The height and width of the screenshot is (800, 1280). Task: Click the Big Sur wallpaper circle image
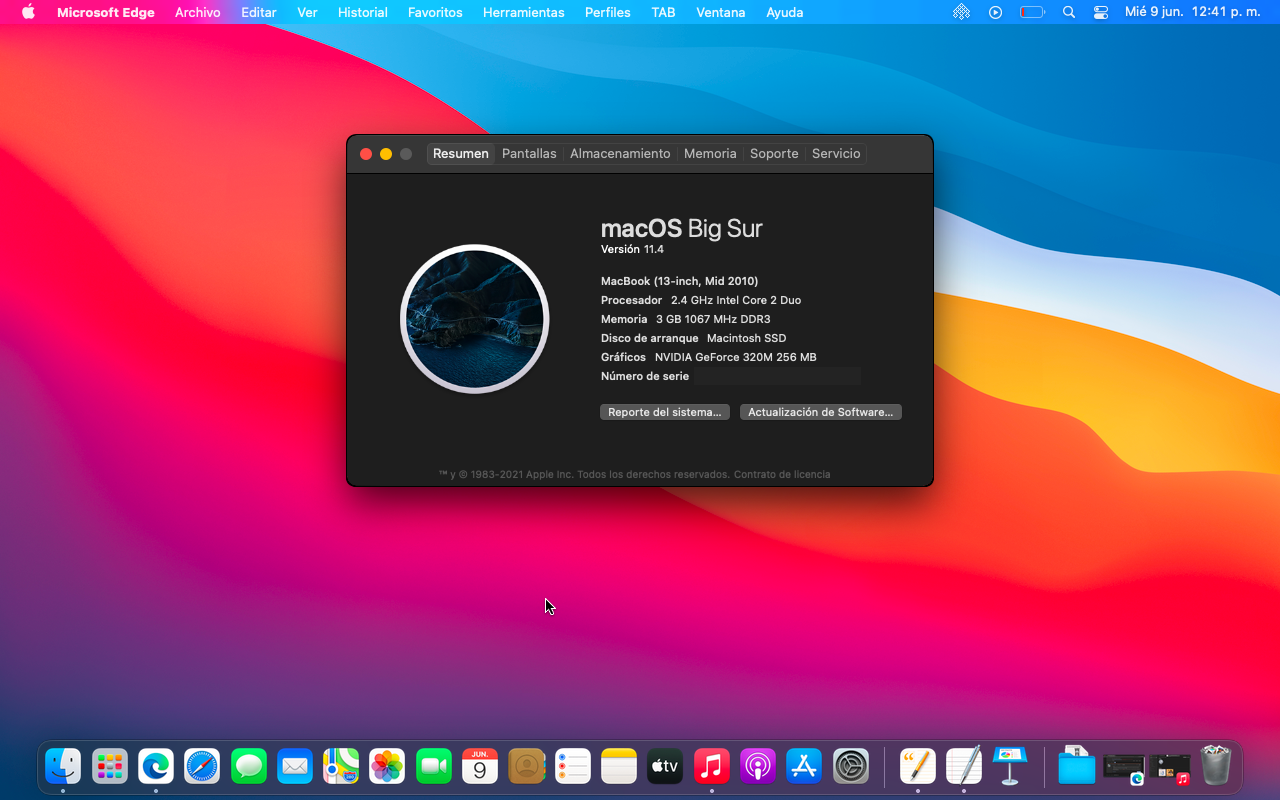coord(475,319)
